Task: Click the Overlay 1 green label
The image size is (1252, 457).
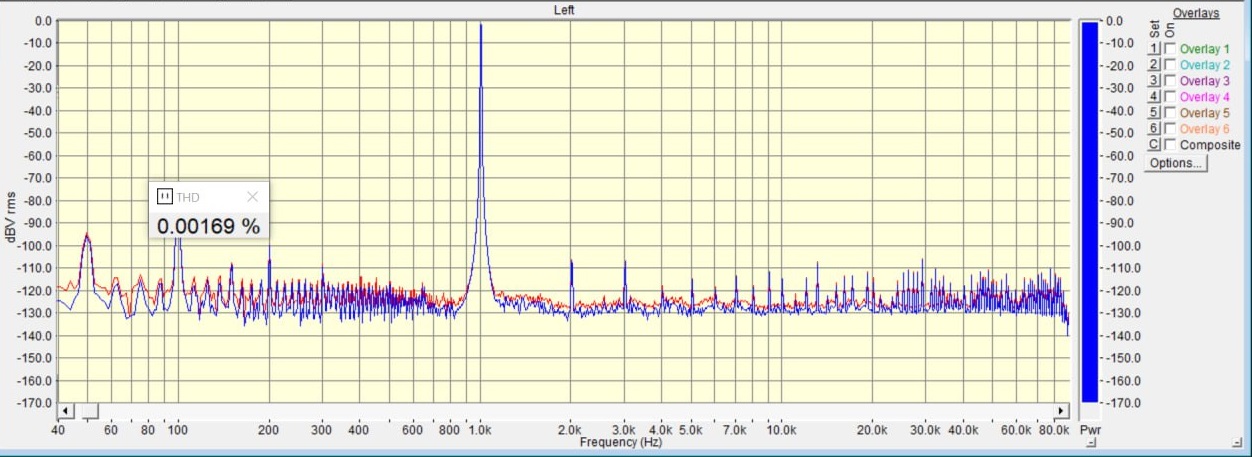Action: (x=1204, y=49)
